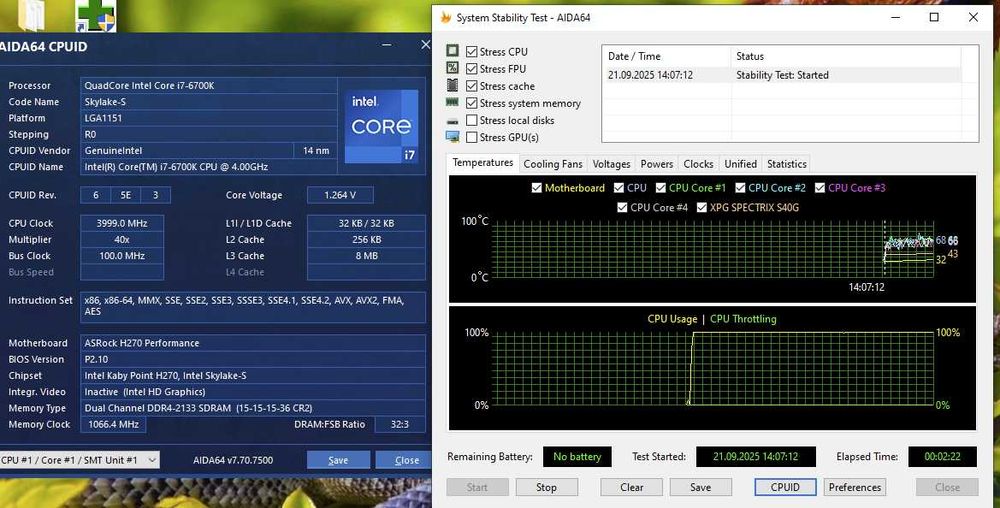Enable the Stress local disks checkbox
1000x508 pixels.
tap(471, 120)
